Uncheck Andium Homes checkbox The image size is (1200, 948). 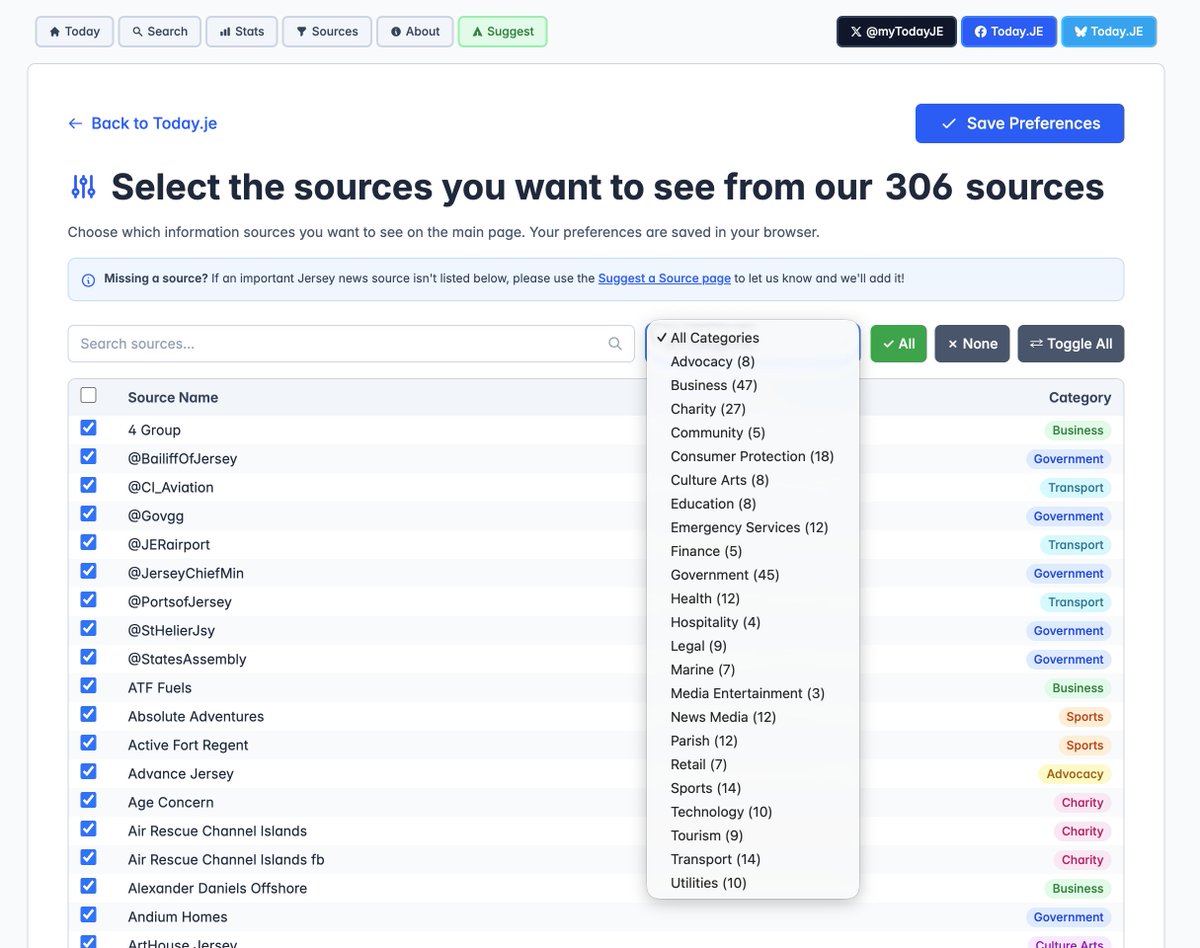point(88,915)
